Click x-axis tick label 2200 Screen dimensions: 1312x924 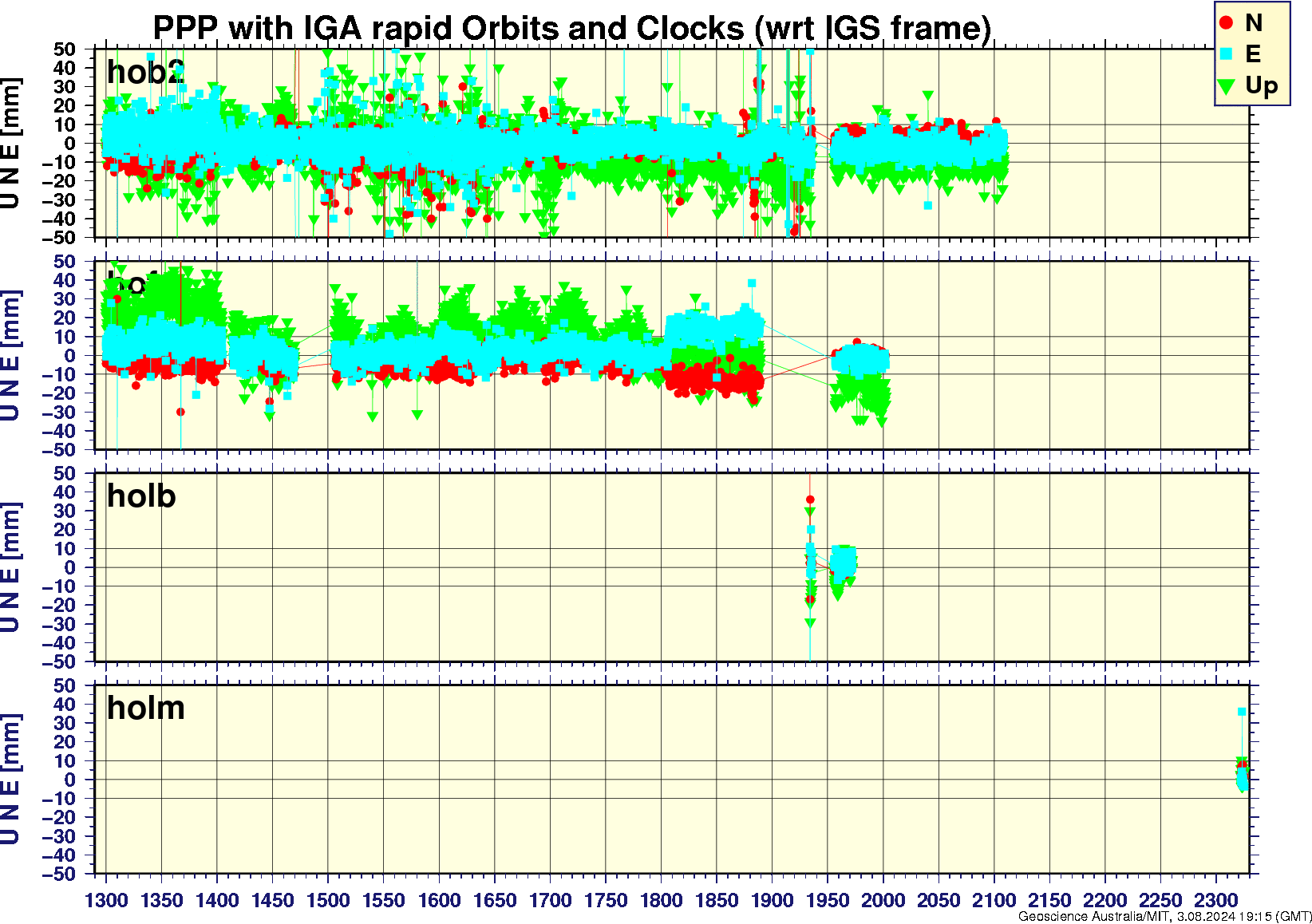[x=1105, y=900]
